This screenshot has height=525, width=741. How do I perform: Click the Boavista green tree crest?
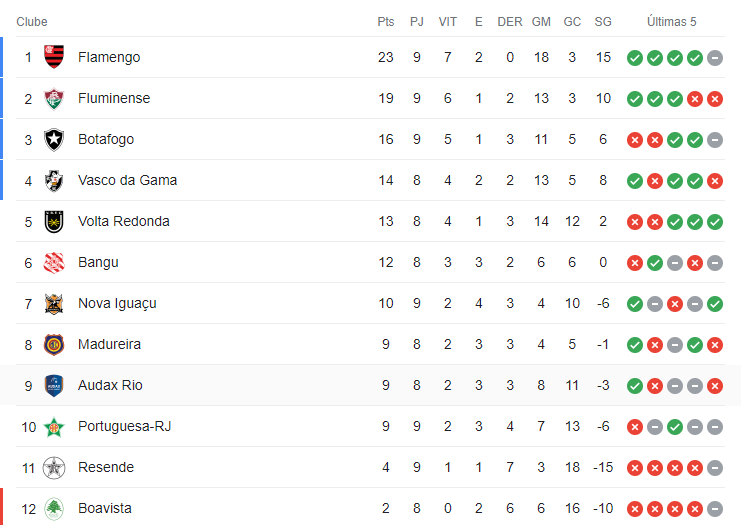[54, 509]
